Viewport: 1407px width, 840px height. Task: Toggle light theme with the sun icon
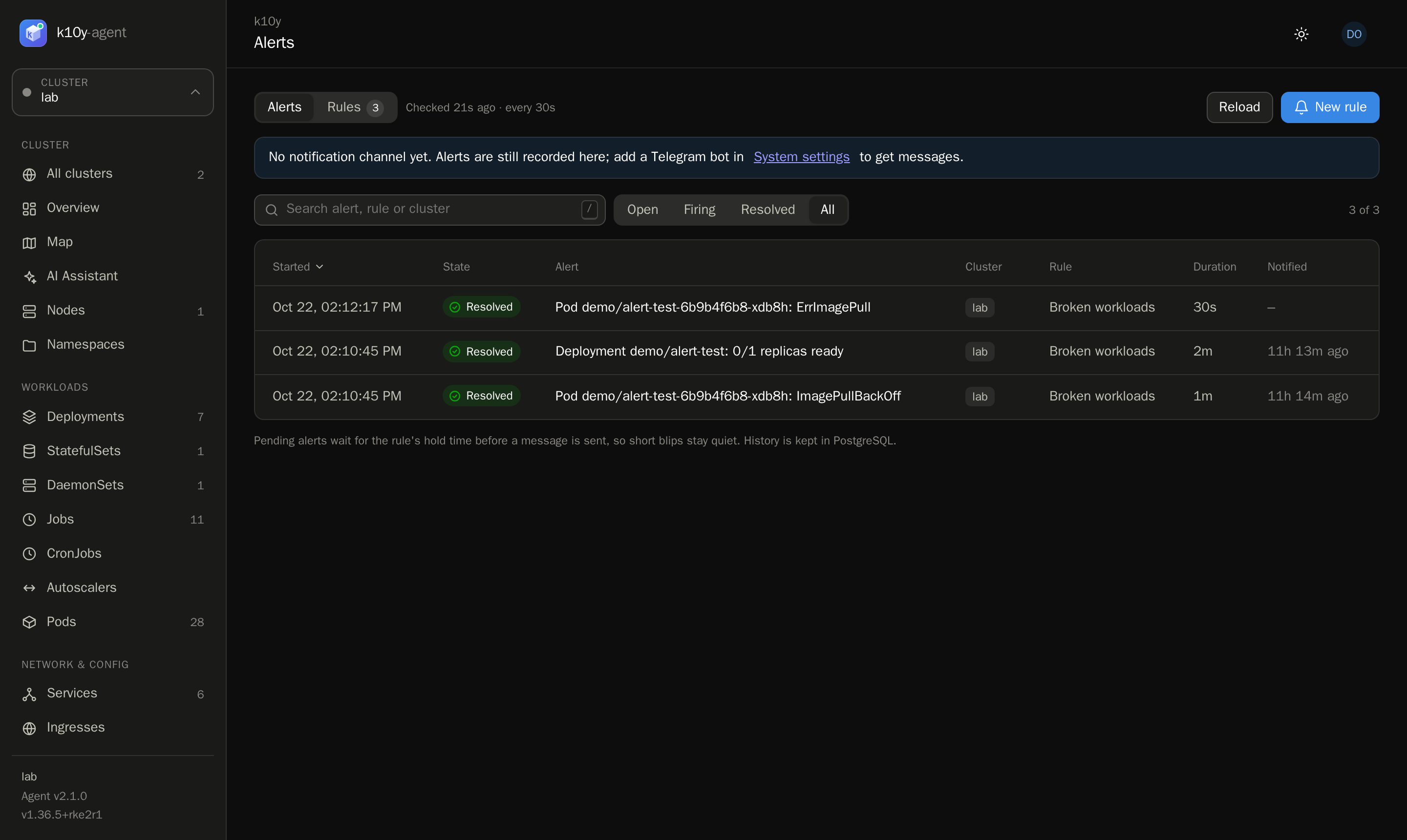(1301, 34)
